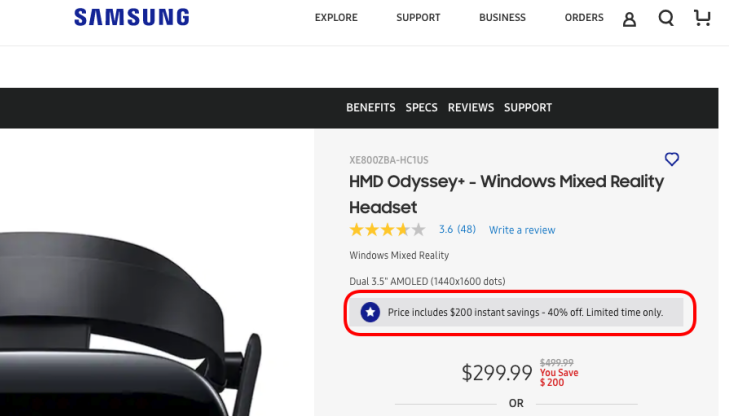Viewport: 729px width, 416px height.
Task: Click the star rating icons
Action: [x=387, y=230]
